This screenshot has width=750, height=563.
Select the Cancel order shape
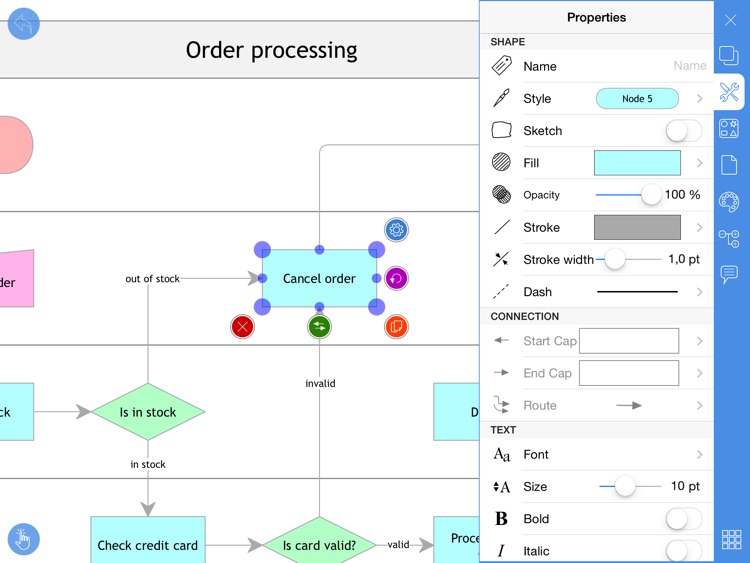320,278
